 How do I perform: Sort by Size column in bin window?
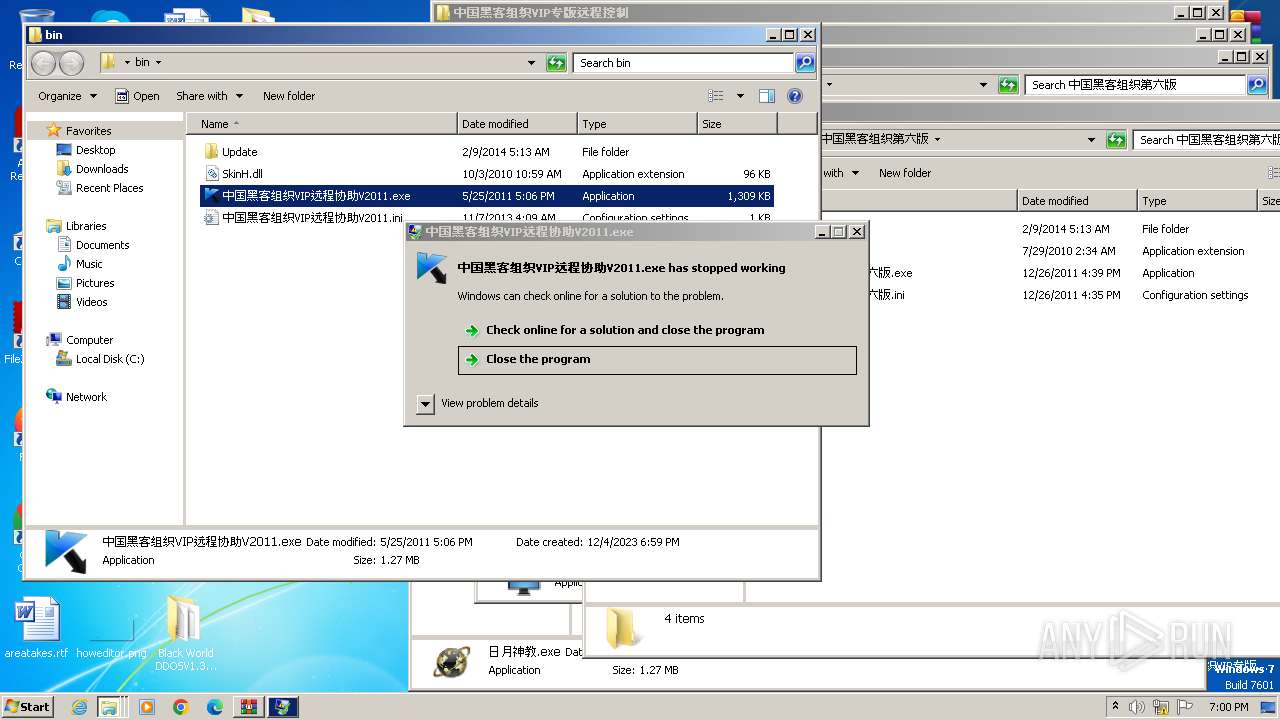tap(737, 124)
